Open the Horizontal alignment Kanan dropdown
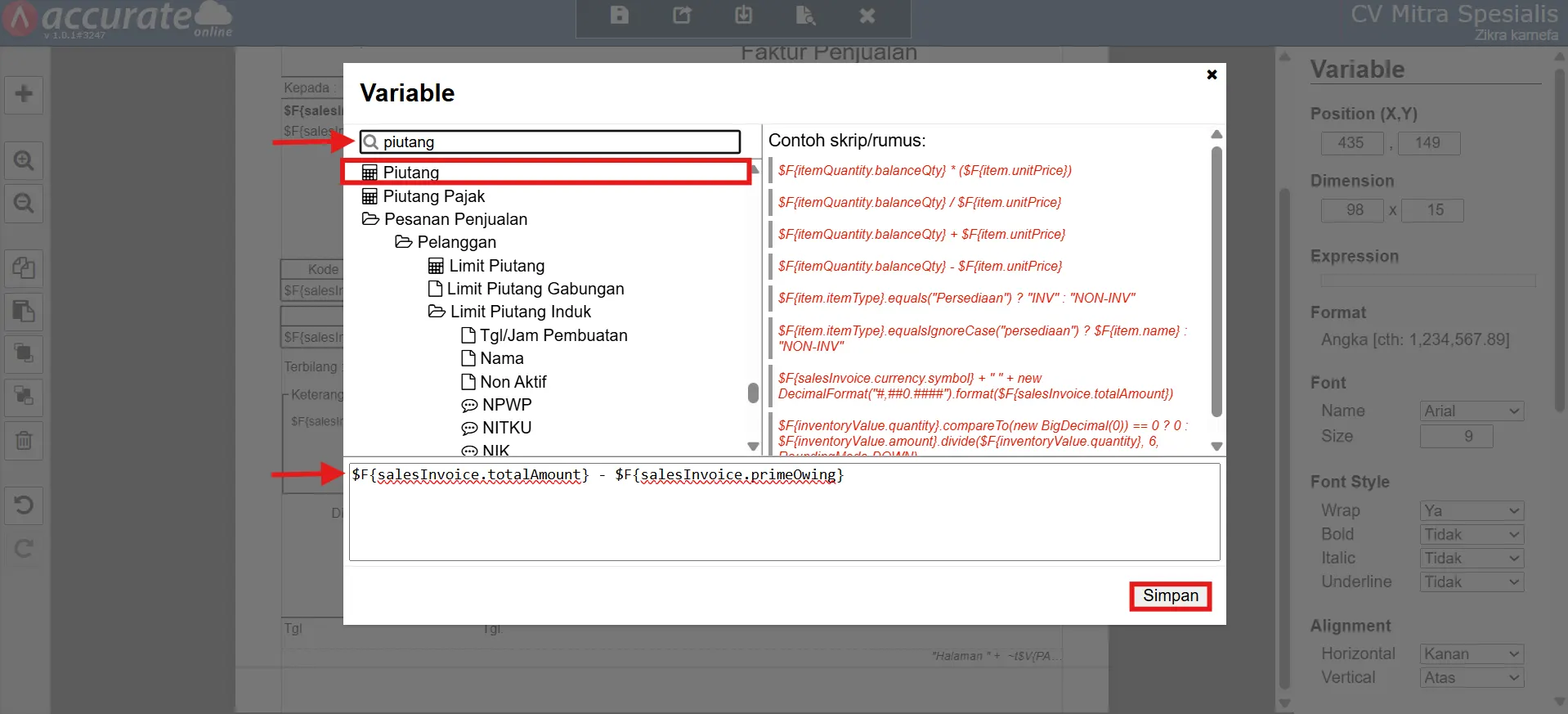 1472,654
